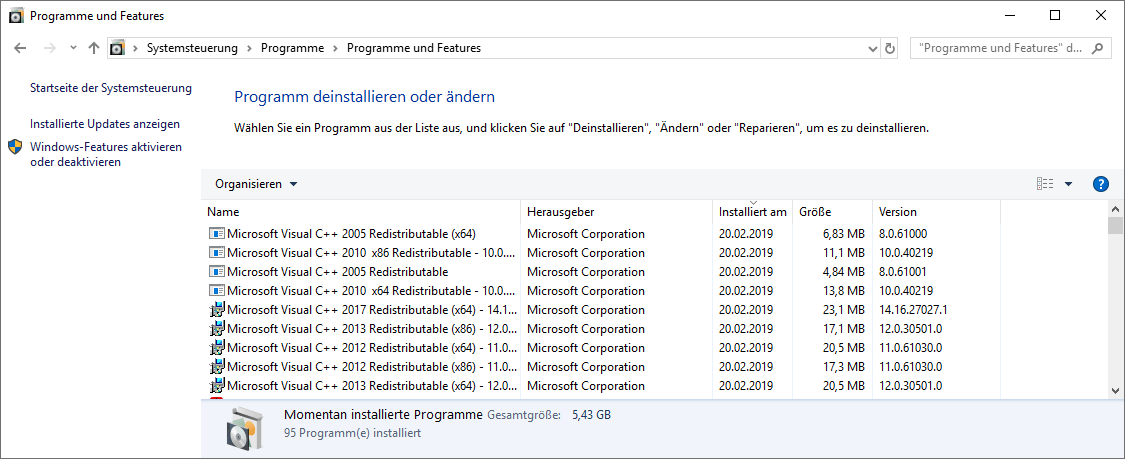
Task: Open the Organisieren dropdown menu
Action: [x=256, y=184]
